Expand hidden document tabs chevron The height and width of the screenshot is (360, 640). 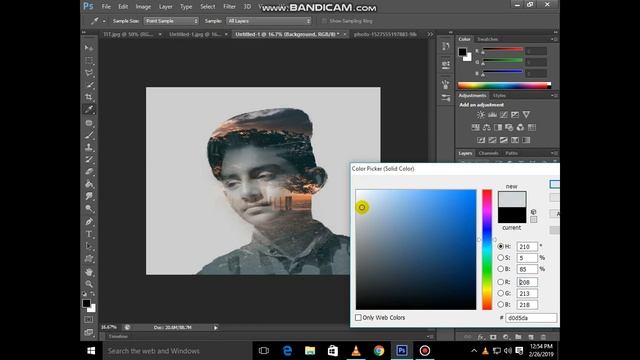pos(430,34)
